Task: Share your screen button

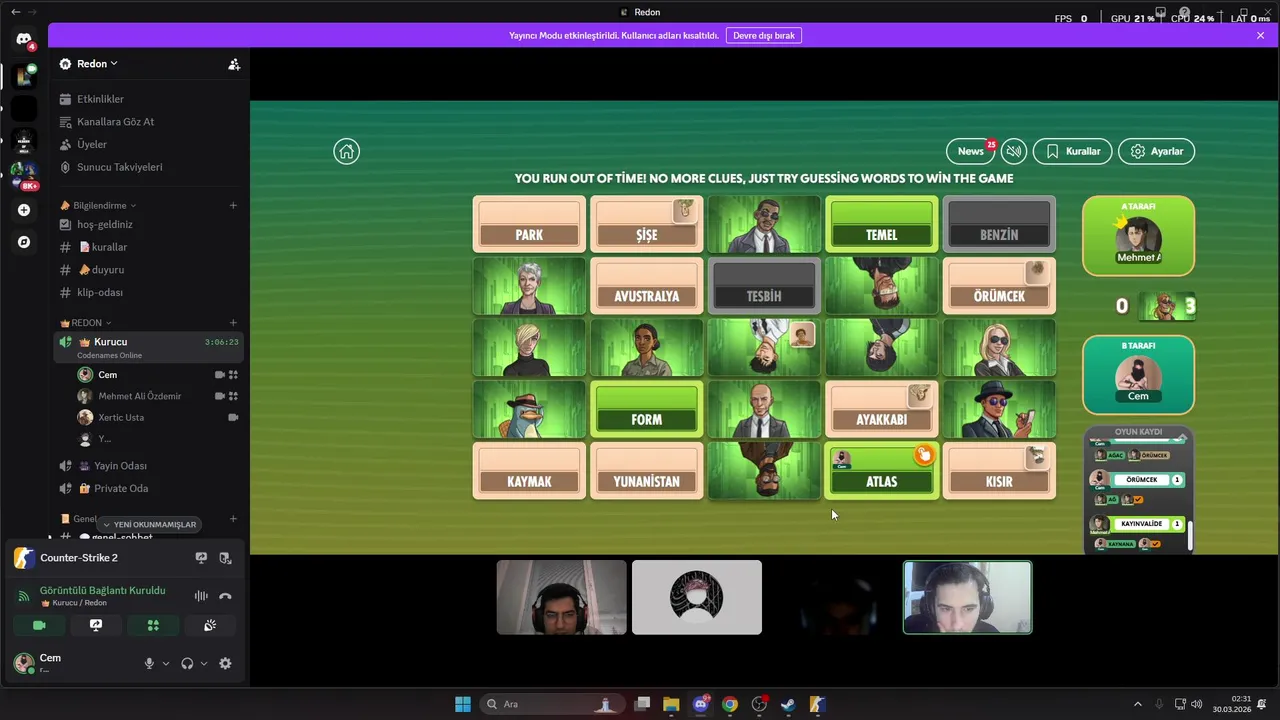Action: [x=96, y=625]
